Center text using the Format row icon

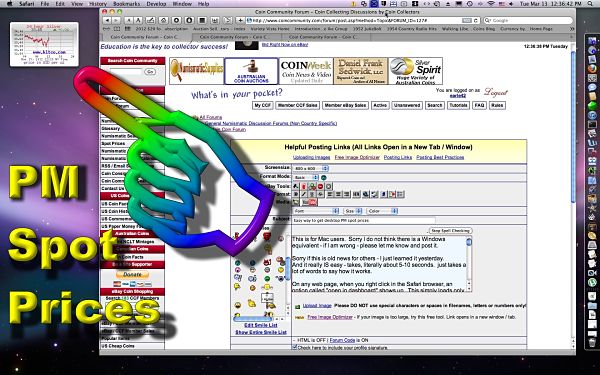[x=338, y=194]
